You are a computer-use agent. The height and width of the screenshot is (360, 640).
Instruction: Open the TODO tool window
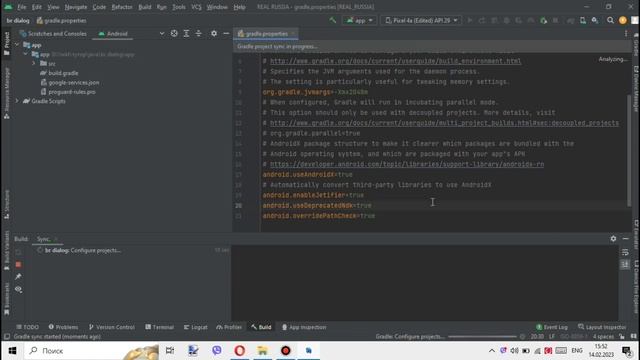tap(27, 327)
